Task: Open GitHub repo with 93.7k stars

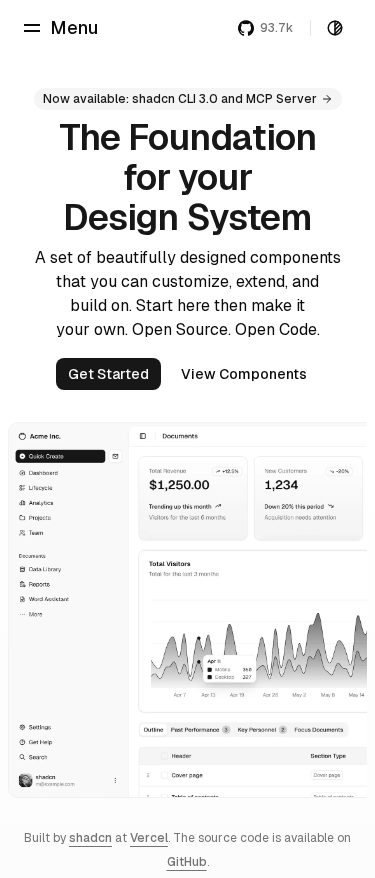Action: pos(265,28)
